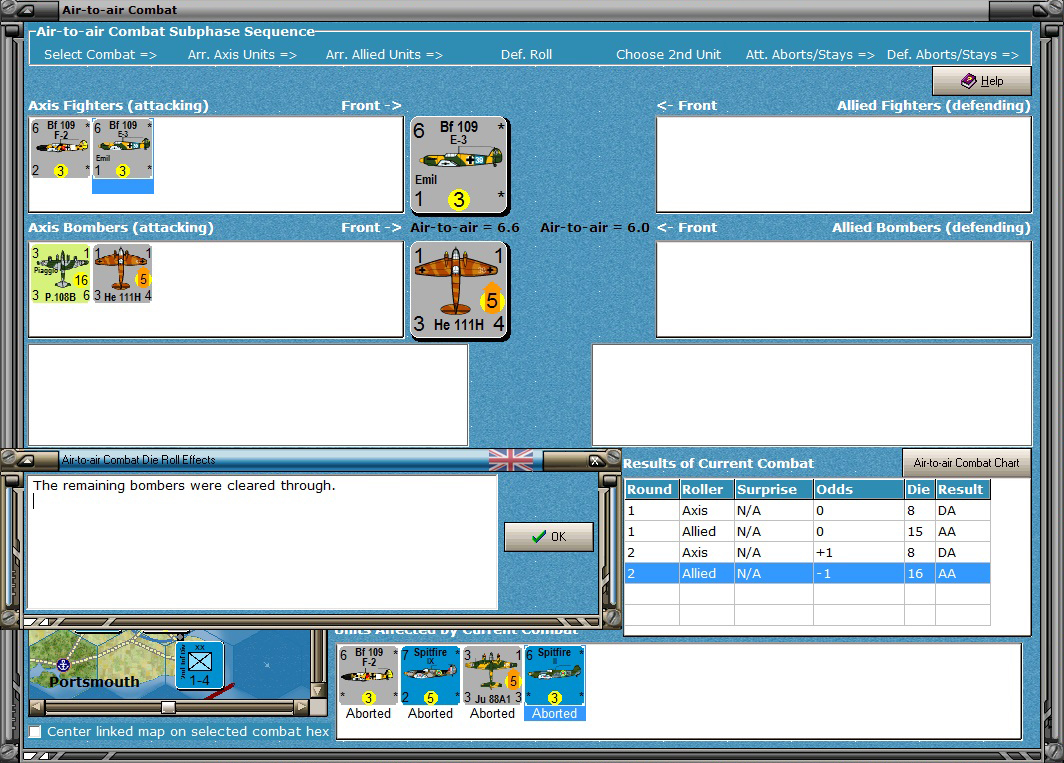Confirm the die roll effects with OK
Viewport: 1064px width, 763px height.
pyautogui.click(x=549, y=536)
